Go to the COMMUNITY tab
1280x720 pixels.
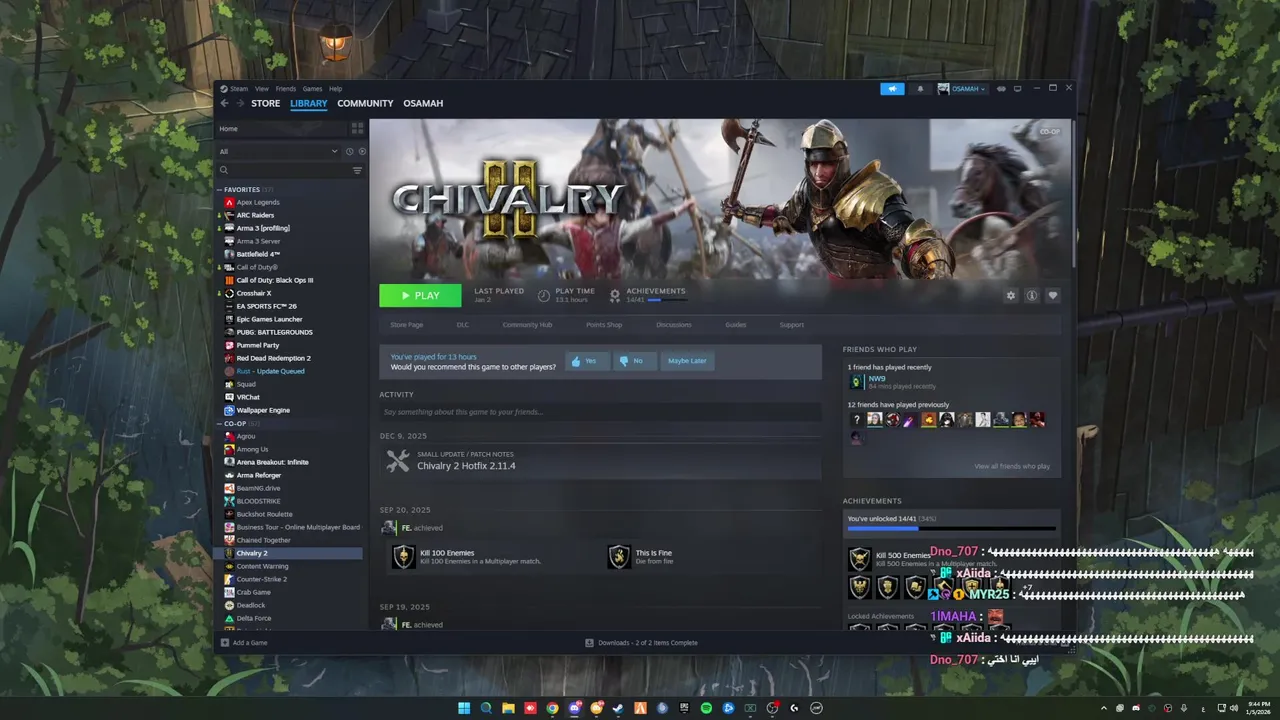[x=365, y=103]
